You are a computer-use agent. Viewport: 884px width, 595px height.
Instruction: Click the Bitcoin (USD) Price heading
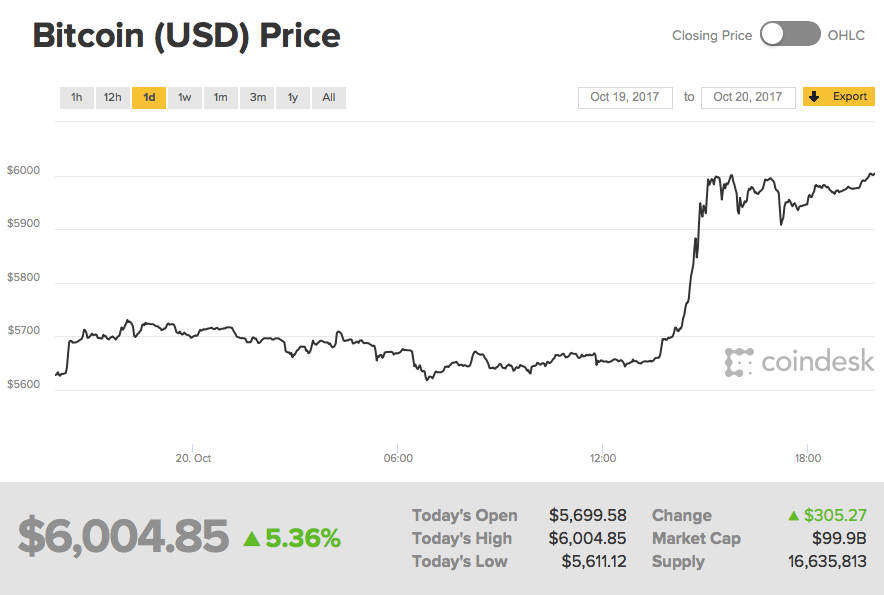tap(187, 35)
